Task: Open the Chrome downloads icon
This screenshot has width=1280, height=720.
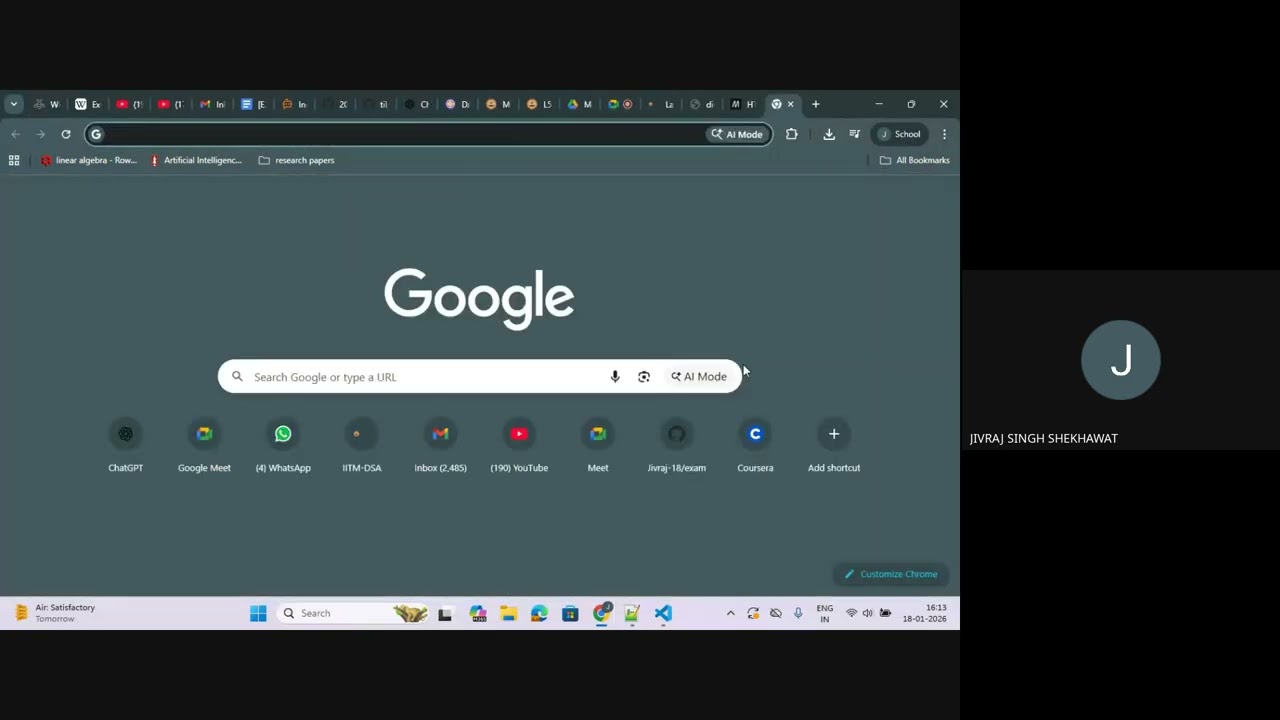Action: pos(829,134)
